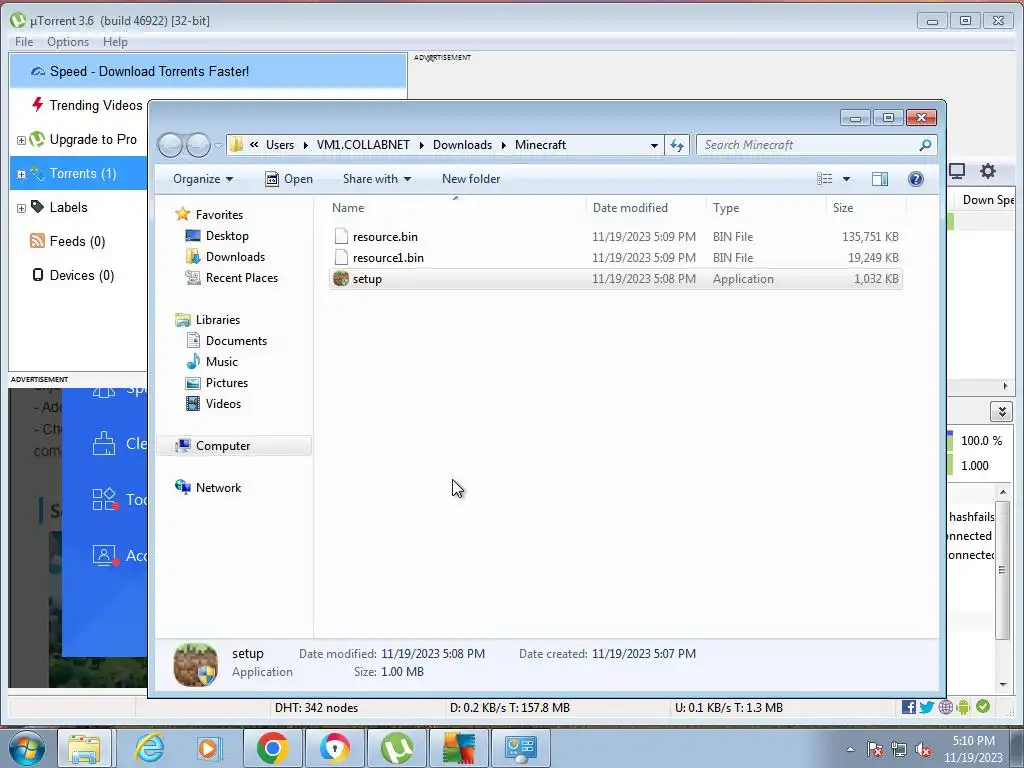Viewport: 1024px width, 768px height.
Task: Open uTorrent Twitter icon in status bar
Action: pyautogui.click(x=927, y=707)
